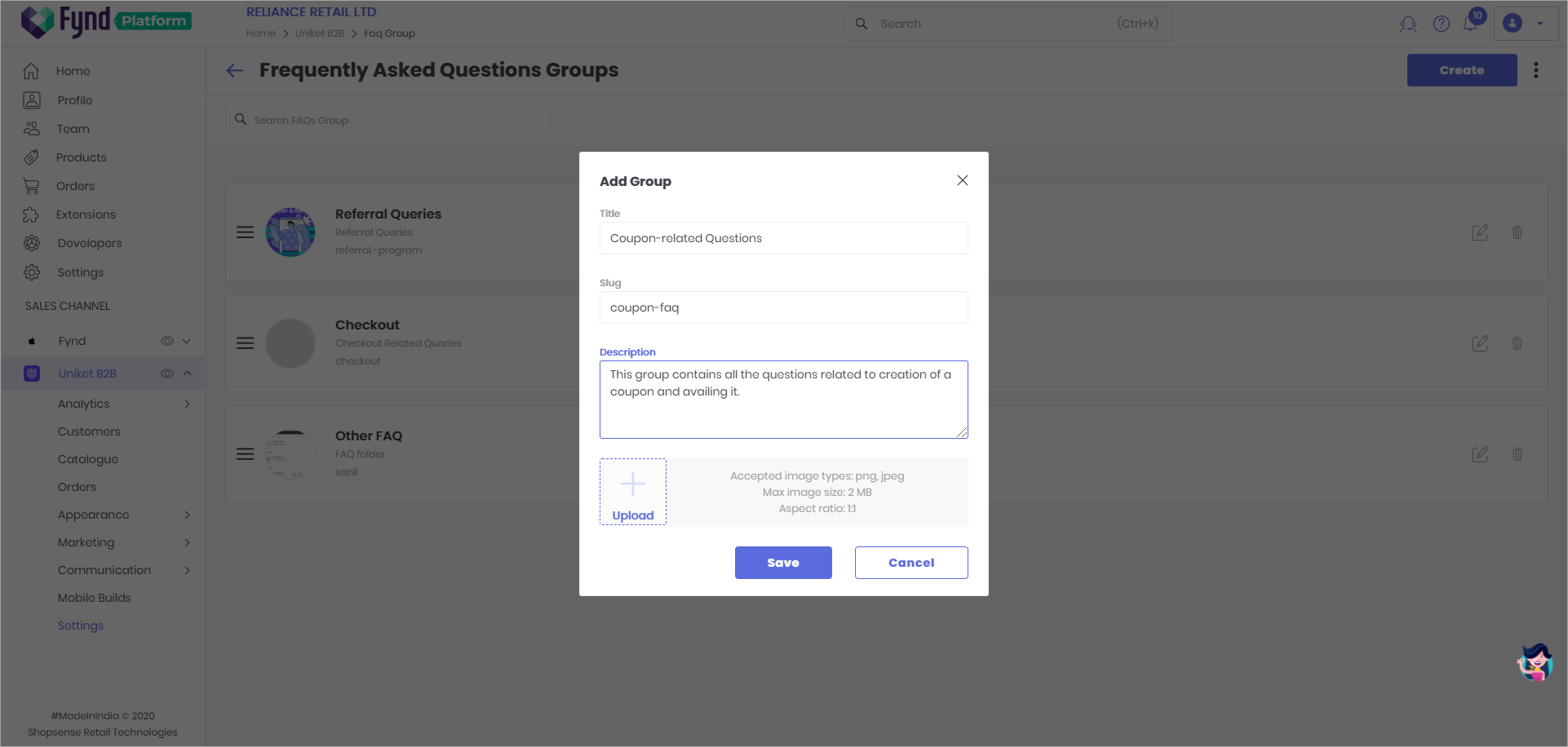The image size is (1568, 747).
Task: Click the Search FAQs Group field
Action: pyautogui.click(x=388, y=120)
